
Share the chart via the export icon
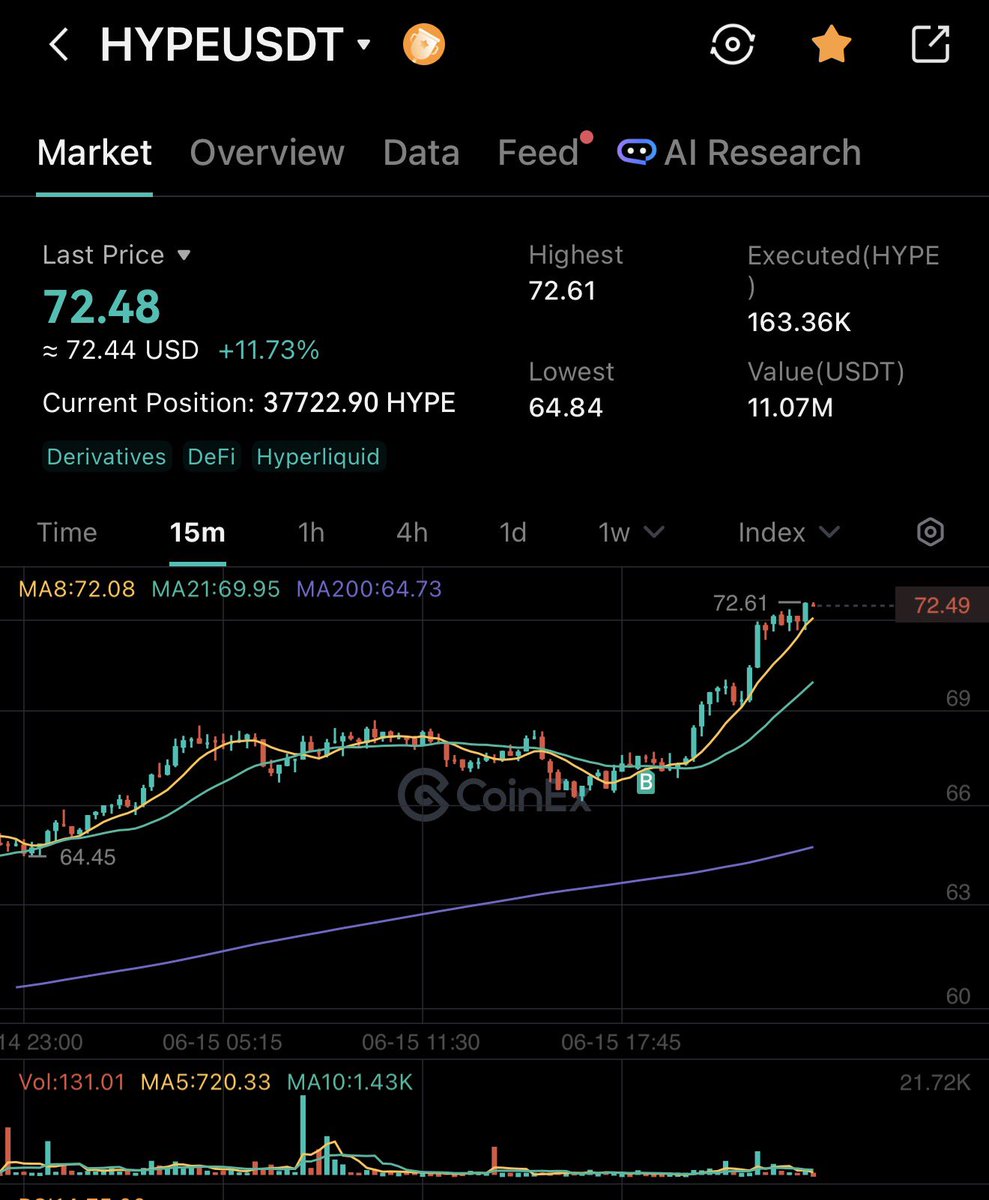pos(930,45)
